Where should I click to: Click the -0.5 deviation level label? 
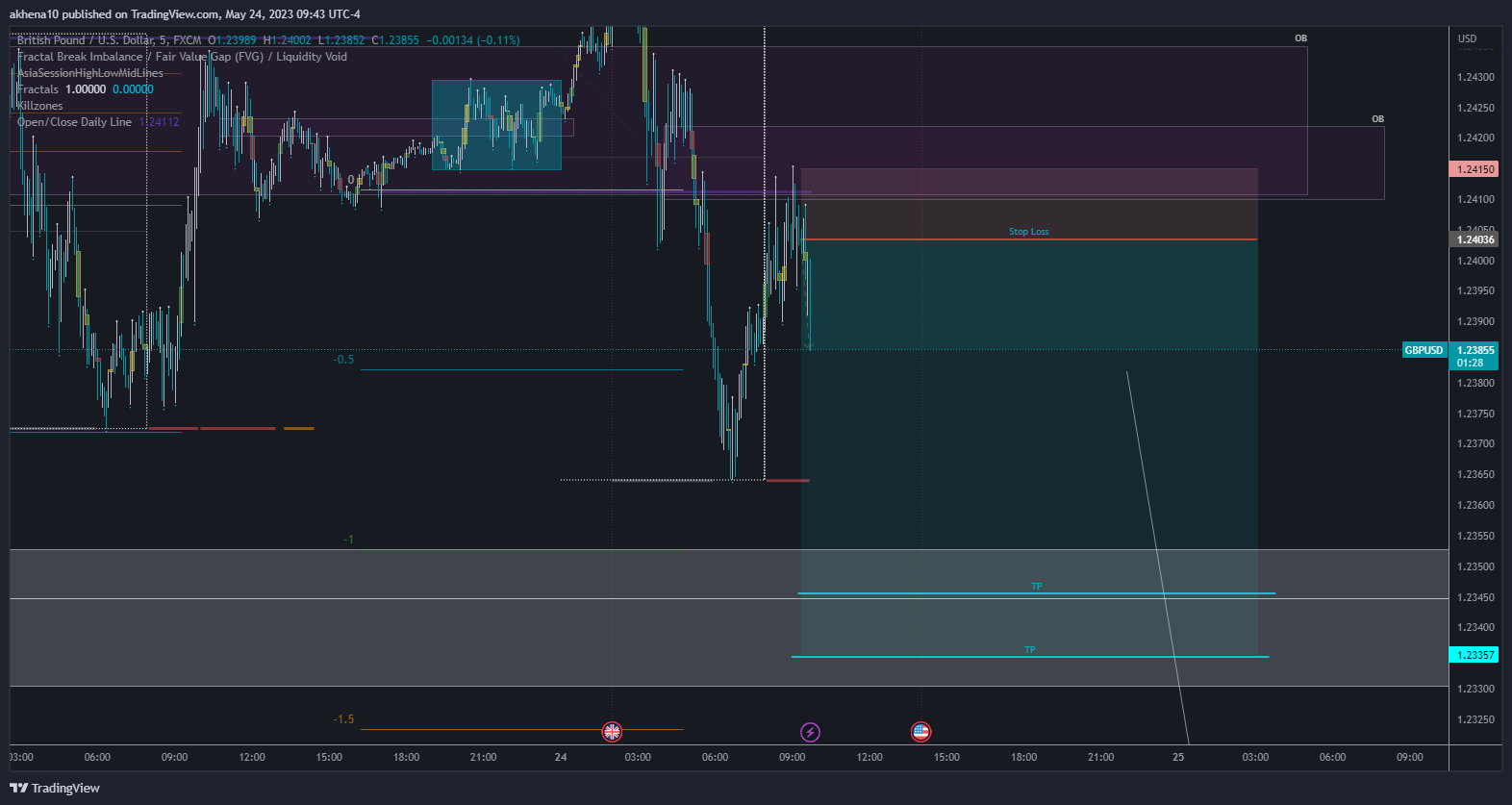343,360
